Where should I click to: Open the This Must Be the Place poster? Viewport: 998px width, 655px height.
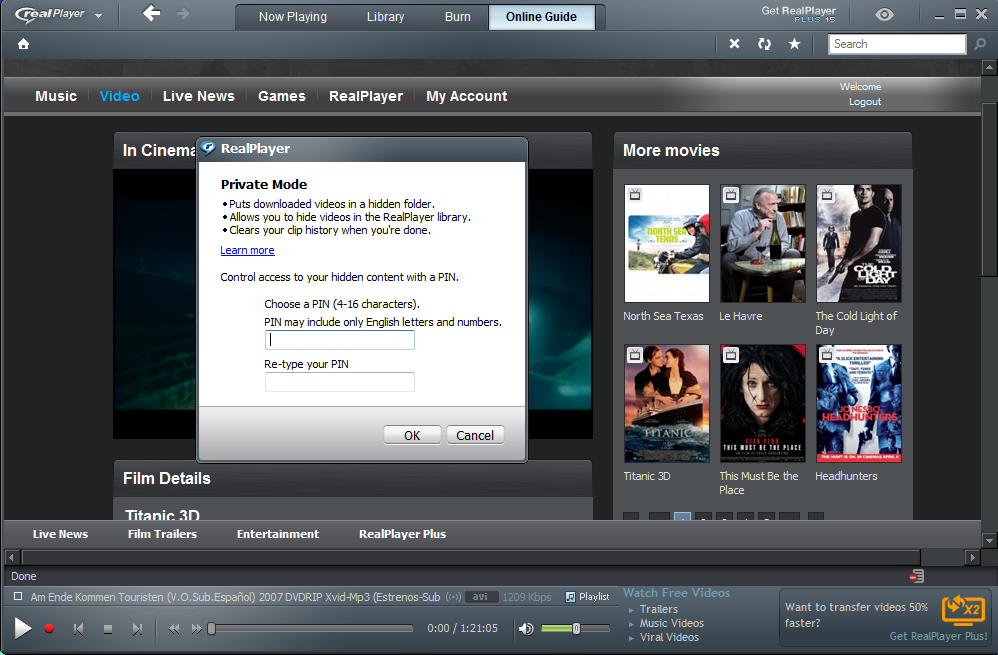pyautogui.click(x=763, y=404)
